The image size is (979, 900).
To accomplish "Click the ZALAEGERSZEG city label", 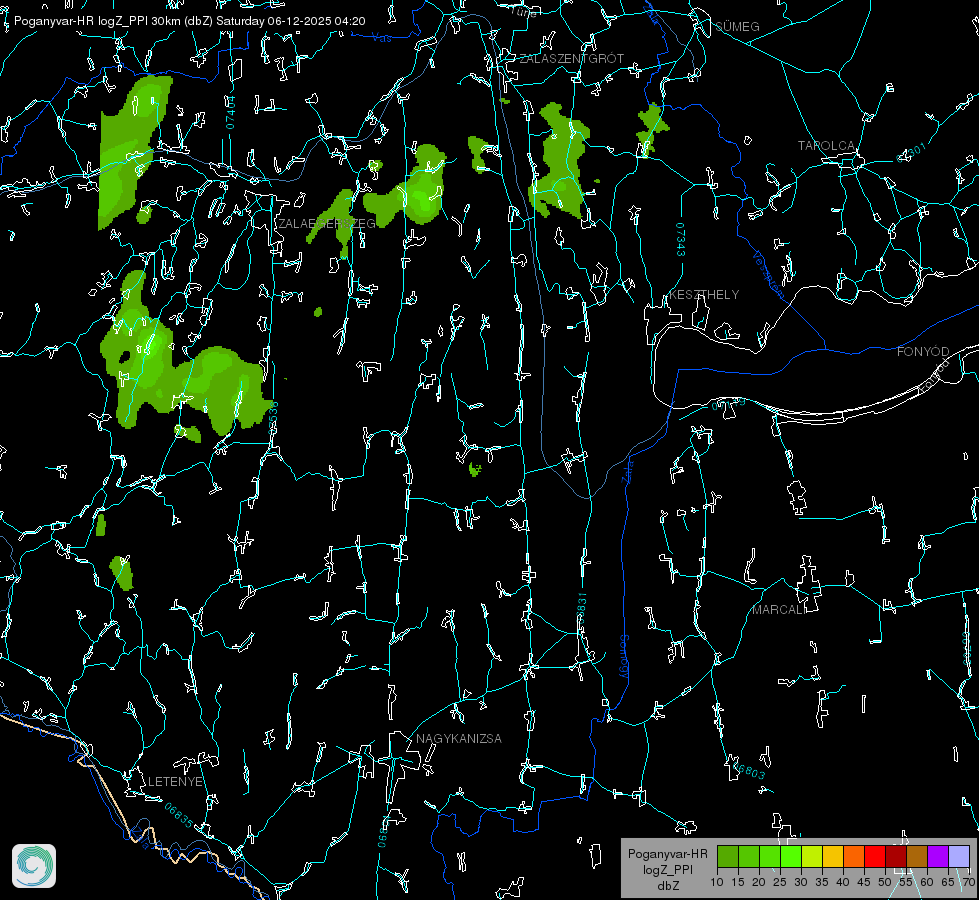I will tap(327, 224).
